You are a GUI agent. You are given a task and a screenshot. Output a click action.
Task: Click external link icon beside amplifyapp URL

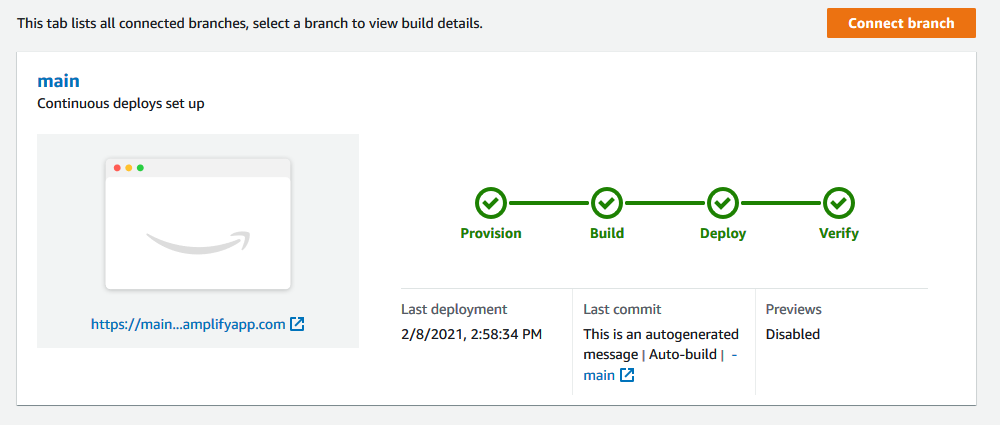(x=297, y=324)
